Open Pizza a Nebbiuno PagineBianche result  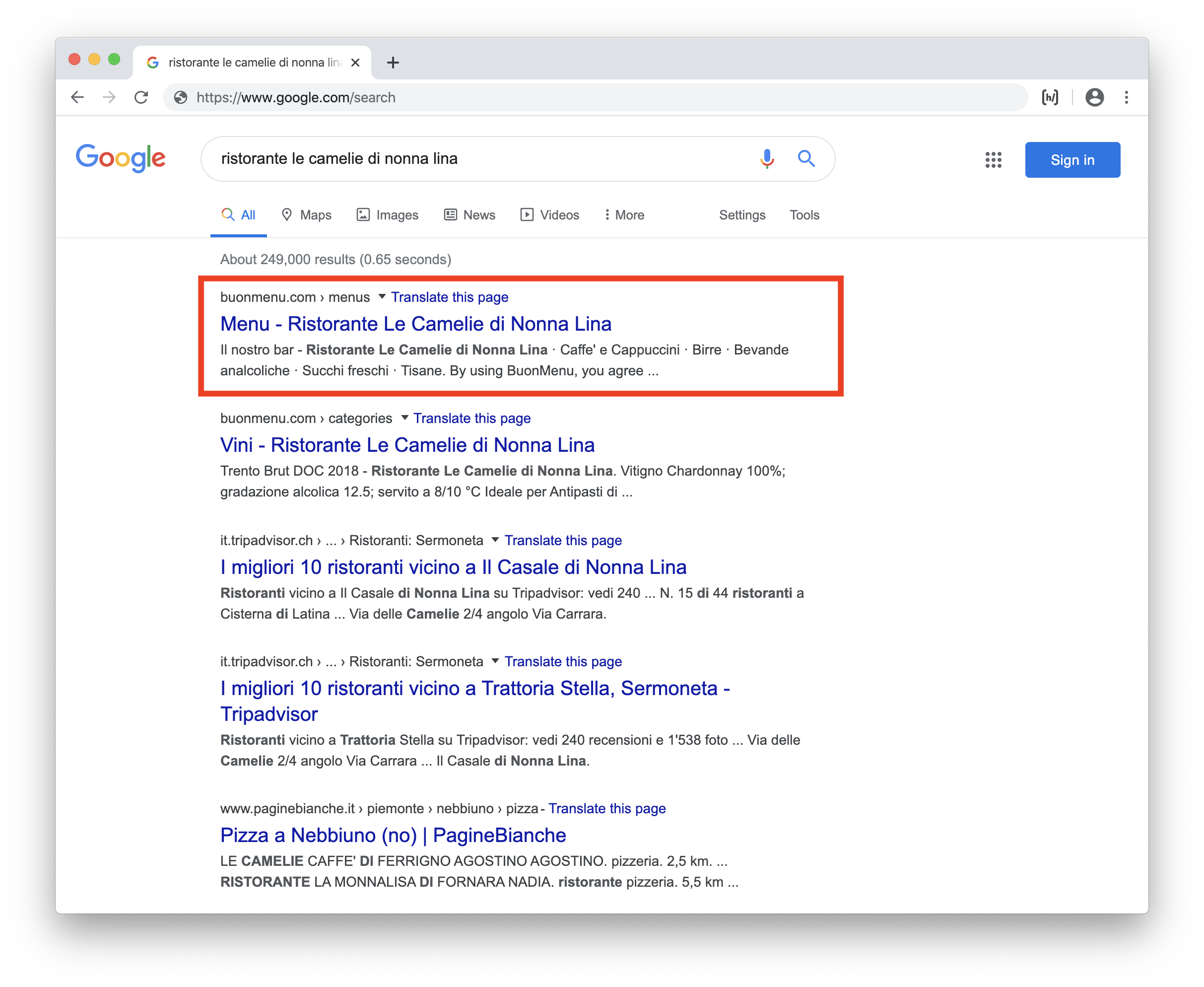click(393, 835)
